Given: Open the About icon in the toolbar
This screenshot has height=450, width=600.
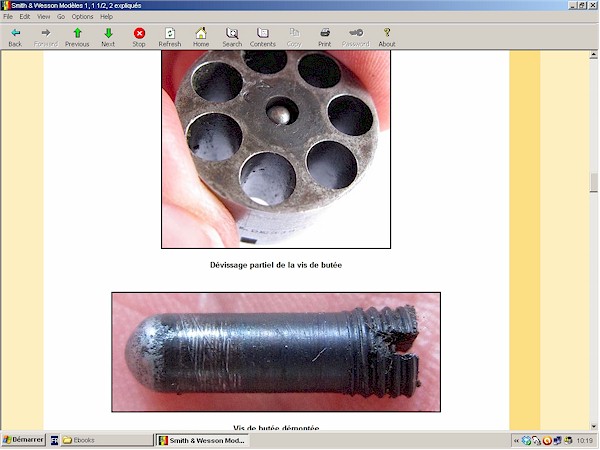Looking at the screenshot, I should [x=387, y=33].
